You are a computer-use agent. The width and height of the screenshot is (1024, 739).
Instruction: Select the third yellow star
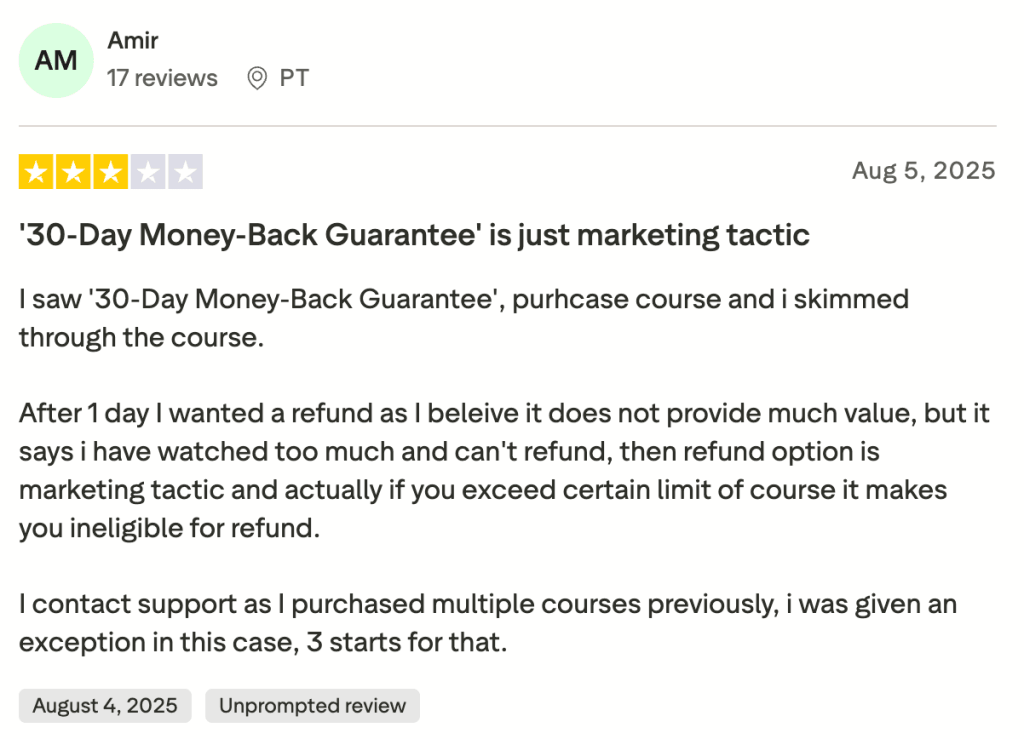tap(110, 171)
